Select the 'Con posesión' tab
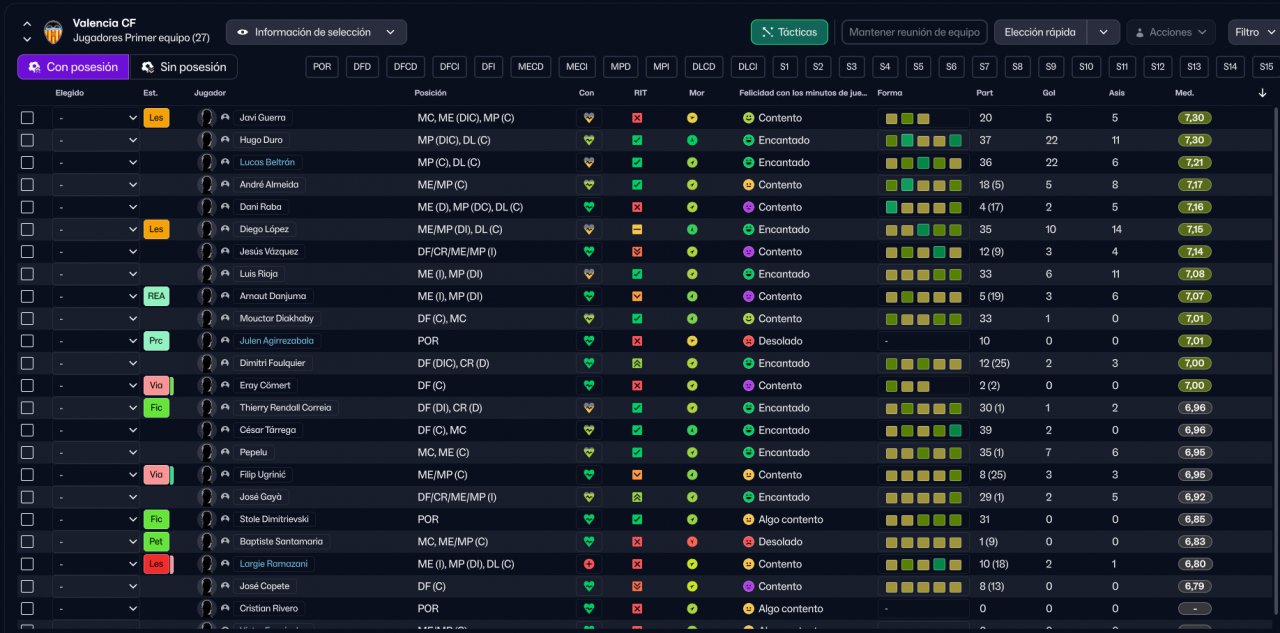Image resolution: width=1280 pixels, height=633 pixels. click(73, 67)
